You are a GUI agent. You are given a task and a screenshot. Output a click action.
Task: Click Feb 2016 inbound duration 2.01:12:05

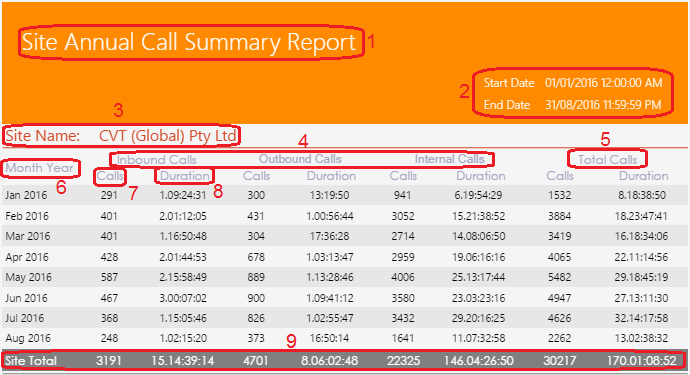click(x=183, y=216)
